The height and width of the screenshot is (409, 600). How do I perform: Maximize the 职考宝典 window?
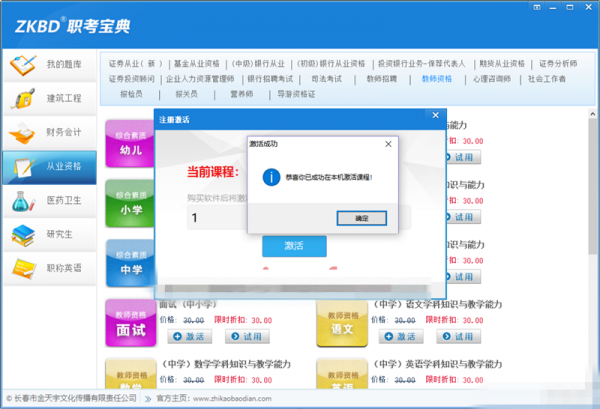570,7
